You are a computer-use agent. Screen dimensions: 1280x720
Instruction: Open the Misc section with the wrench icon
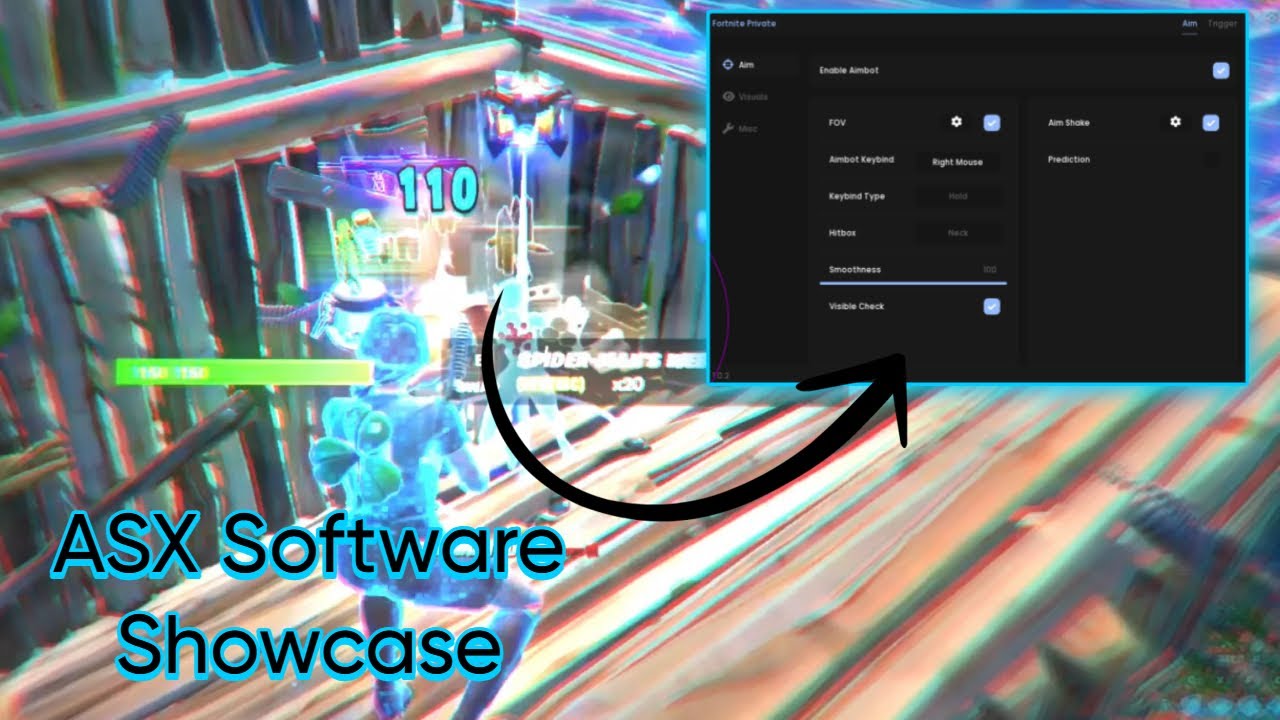(741, 129)
